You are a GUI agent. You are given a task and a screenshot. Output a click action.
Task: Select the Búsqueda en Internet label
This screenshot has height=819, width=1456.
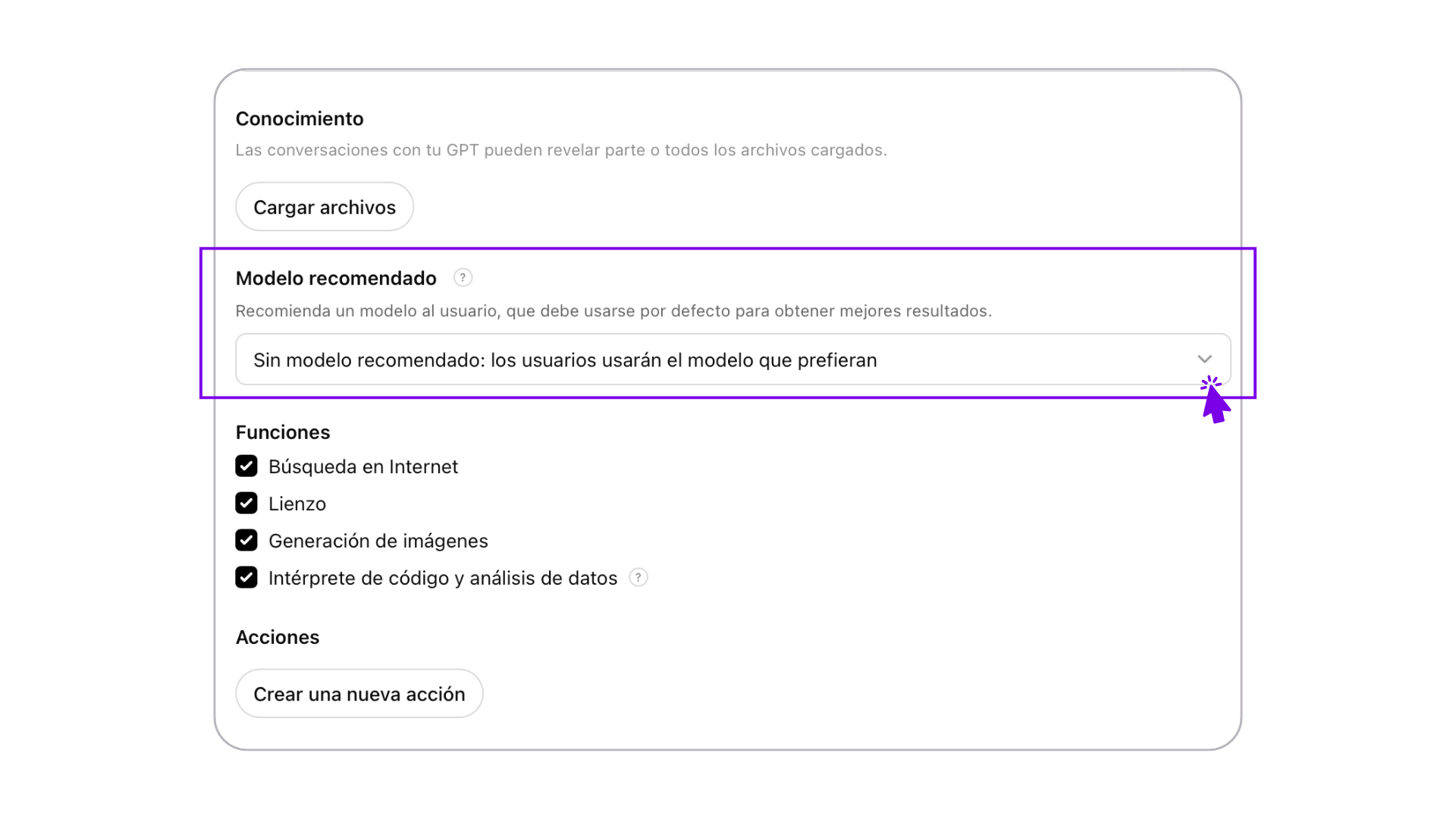coord(363,466)
